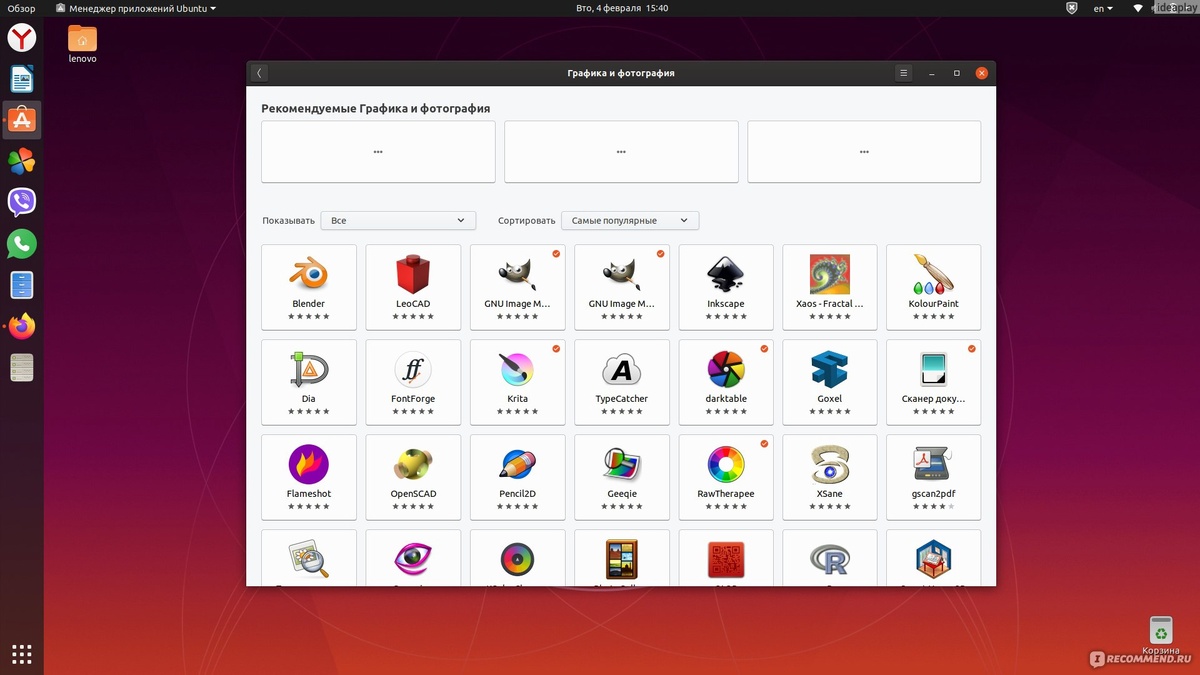Click the 'Рекомендуемые Графика и фотография' heading
This screenshot has height=675, width=1200.
pyautogui.click(x=375, y=108)
